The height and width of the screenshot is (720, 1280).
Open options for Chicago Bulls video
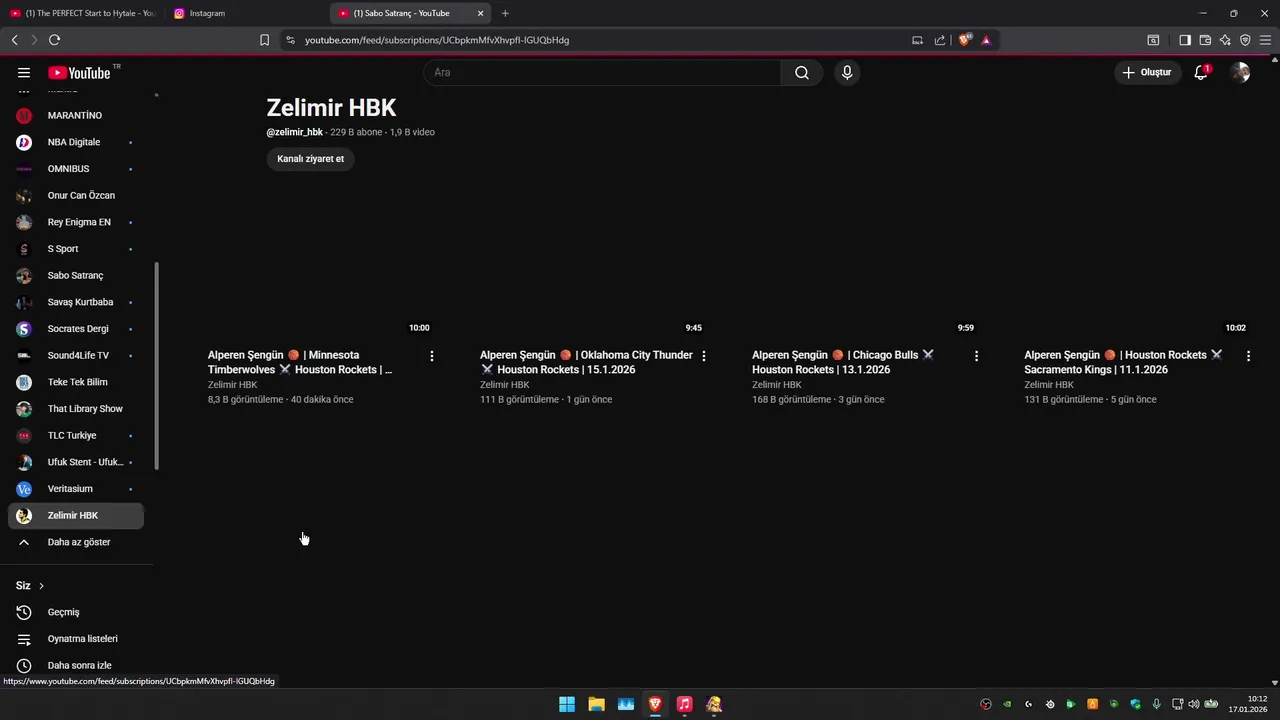[976, 356]
